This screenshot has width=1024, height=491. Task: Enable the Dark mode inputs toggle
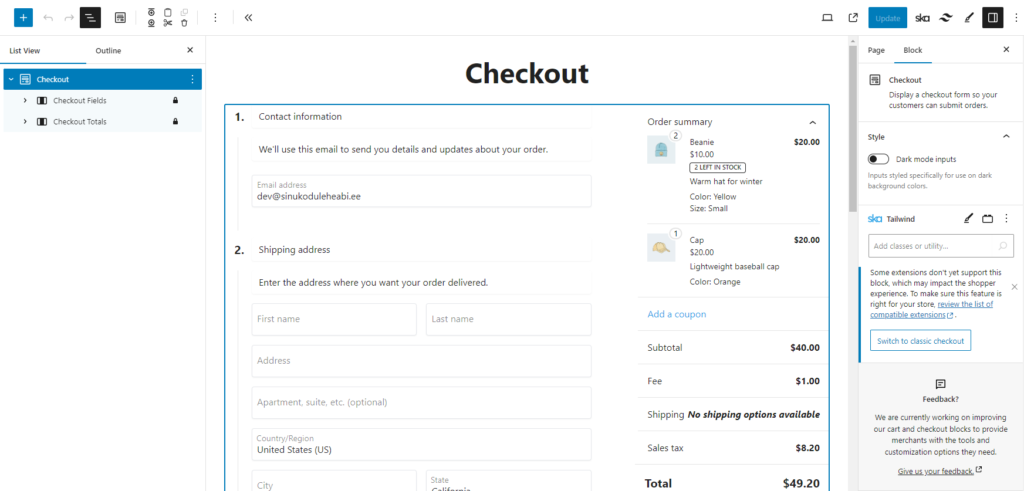pos(879,159)
